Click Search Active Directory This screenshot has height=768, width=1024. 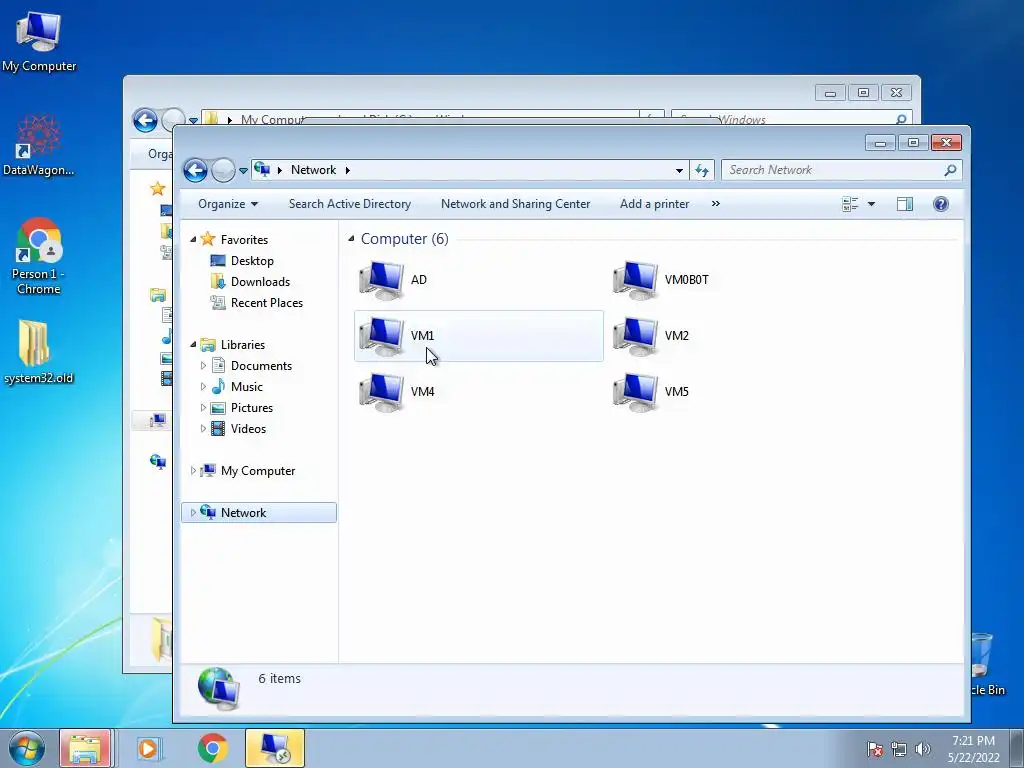click(350, 204)
